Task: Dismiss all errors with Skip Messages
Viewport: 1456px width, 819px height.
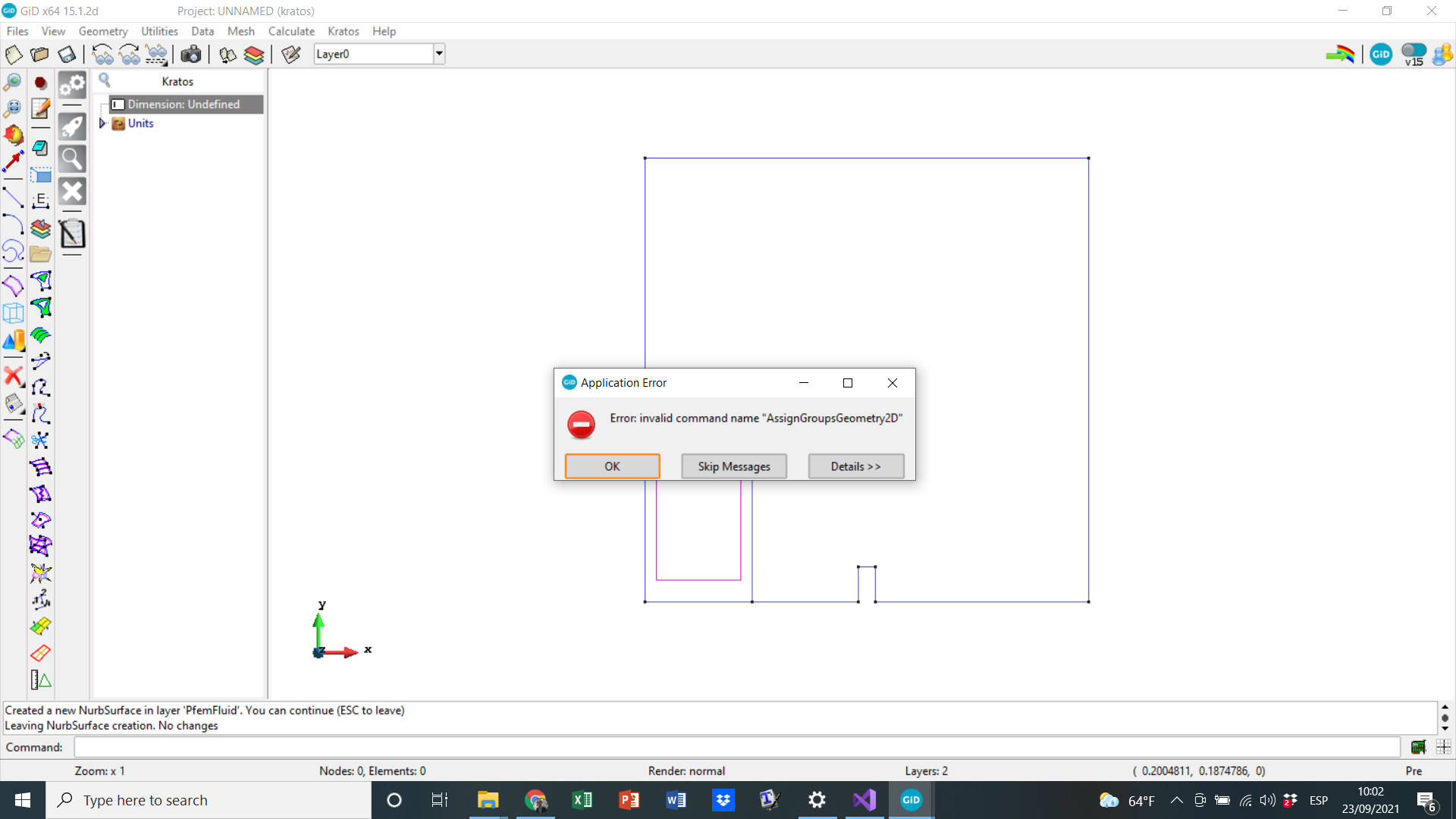Action: pyautogui.click(x=733, y=466)
